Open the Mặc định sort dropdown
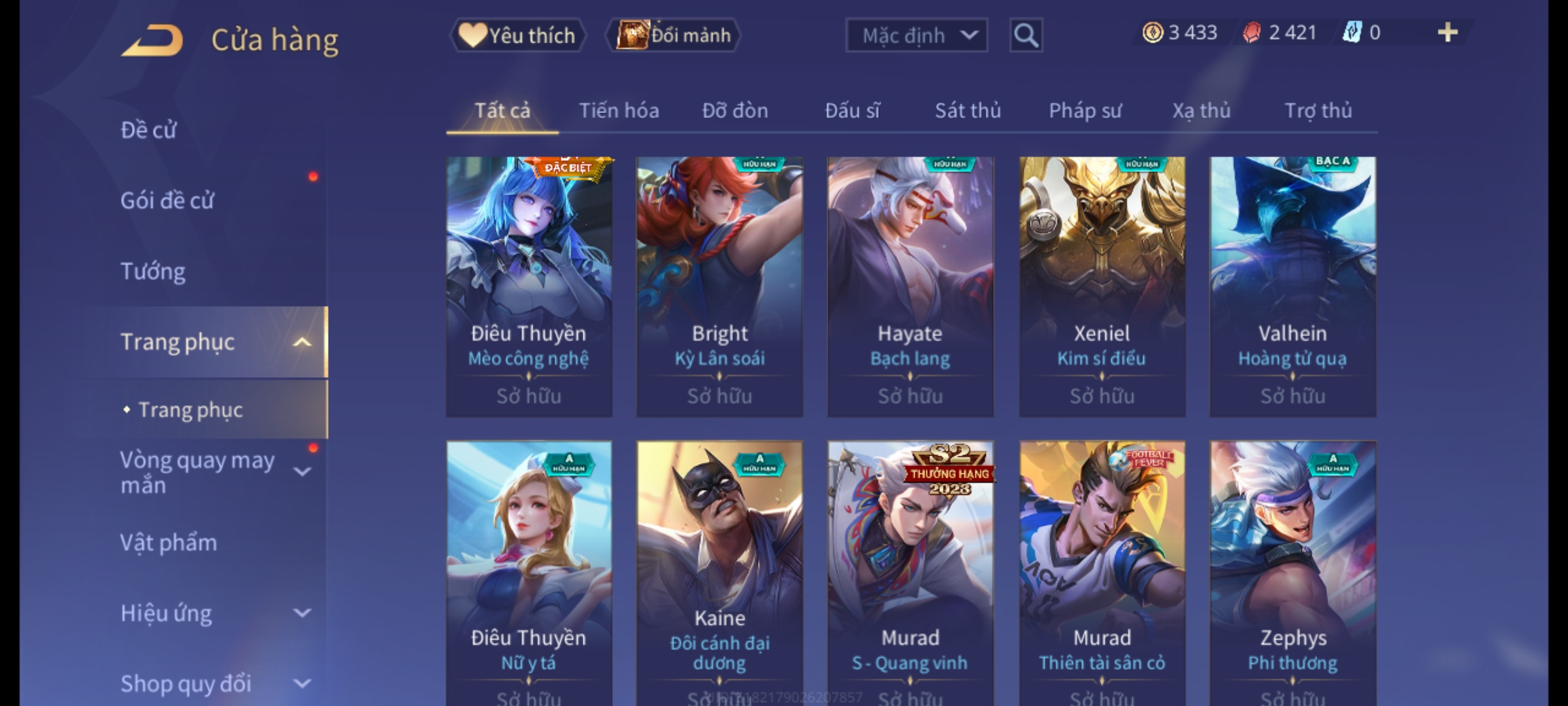 click(x=916, y=35)
